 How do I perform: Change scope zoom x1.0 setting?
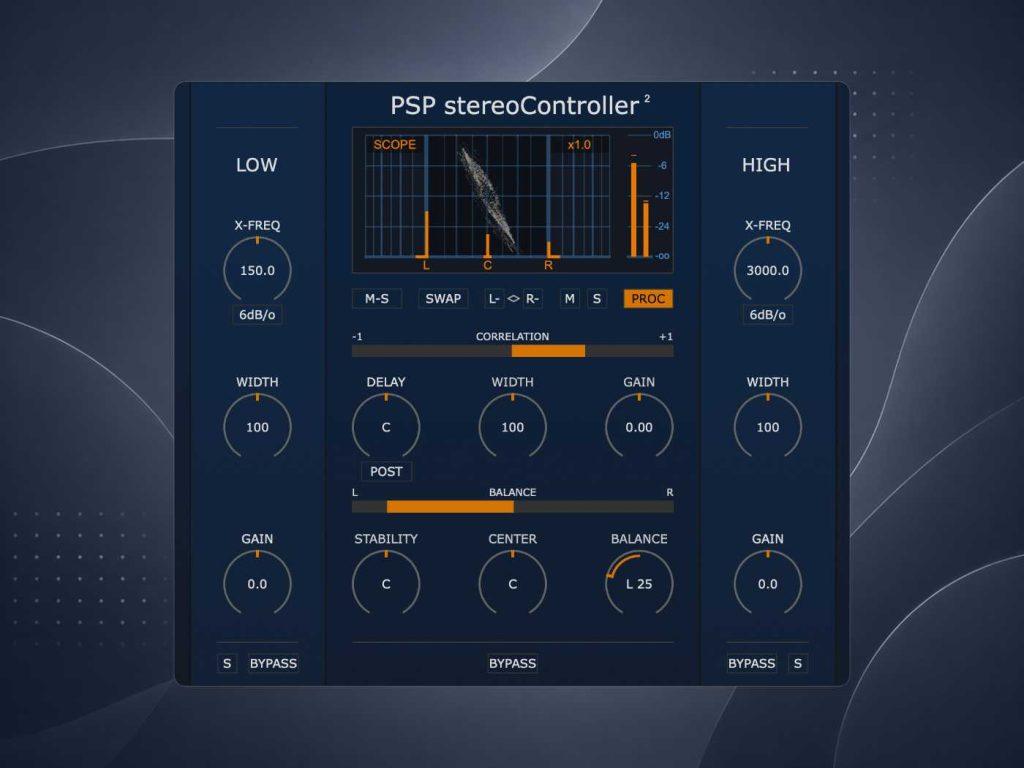coord(579,144)
